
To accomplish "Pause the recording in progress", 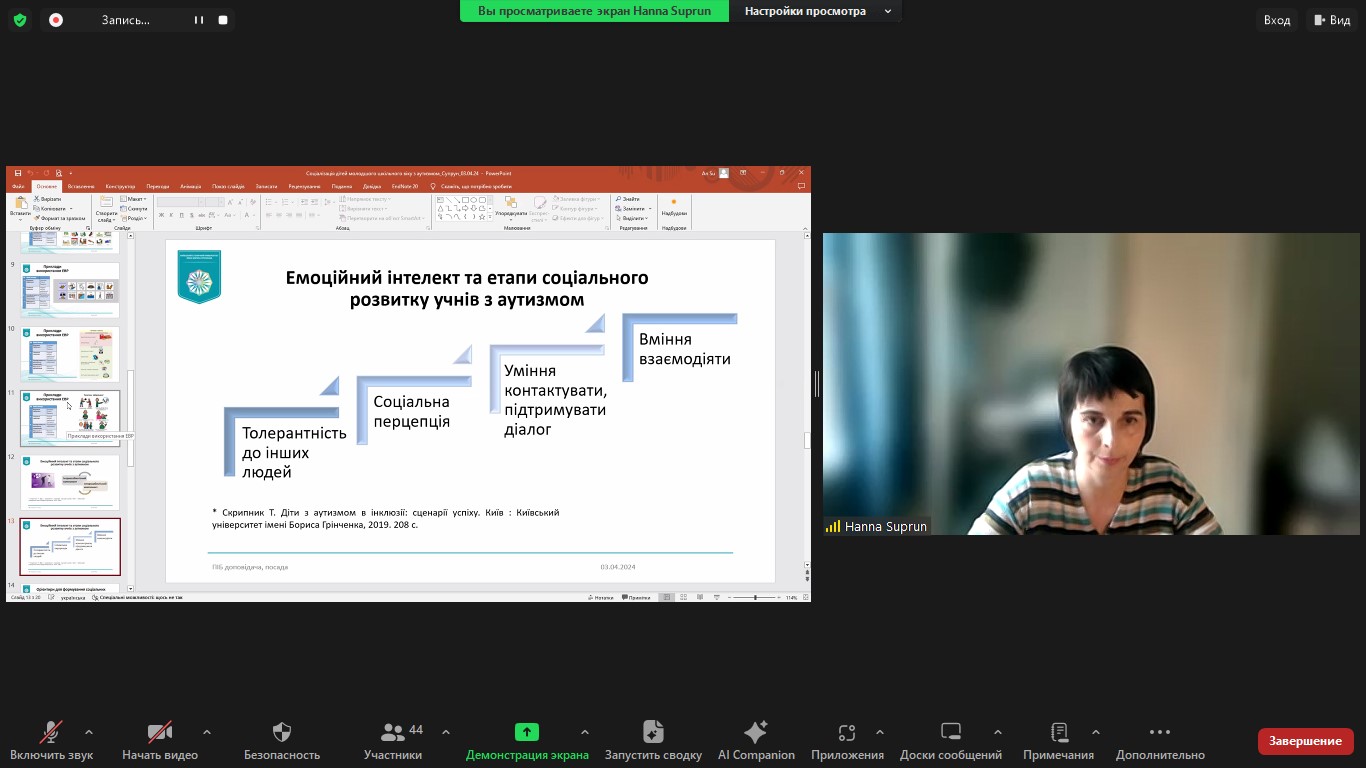I will (x=199, y=20).
